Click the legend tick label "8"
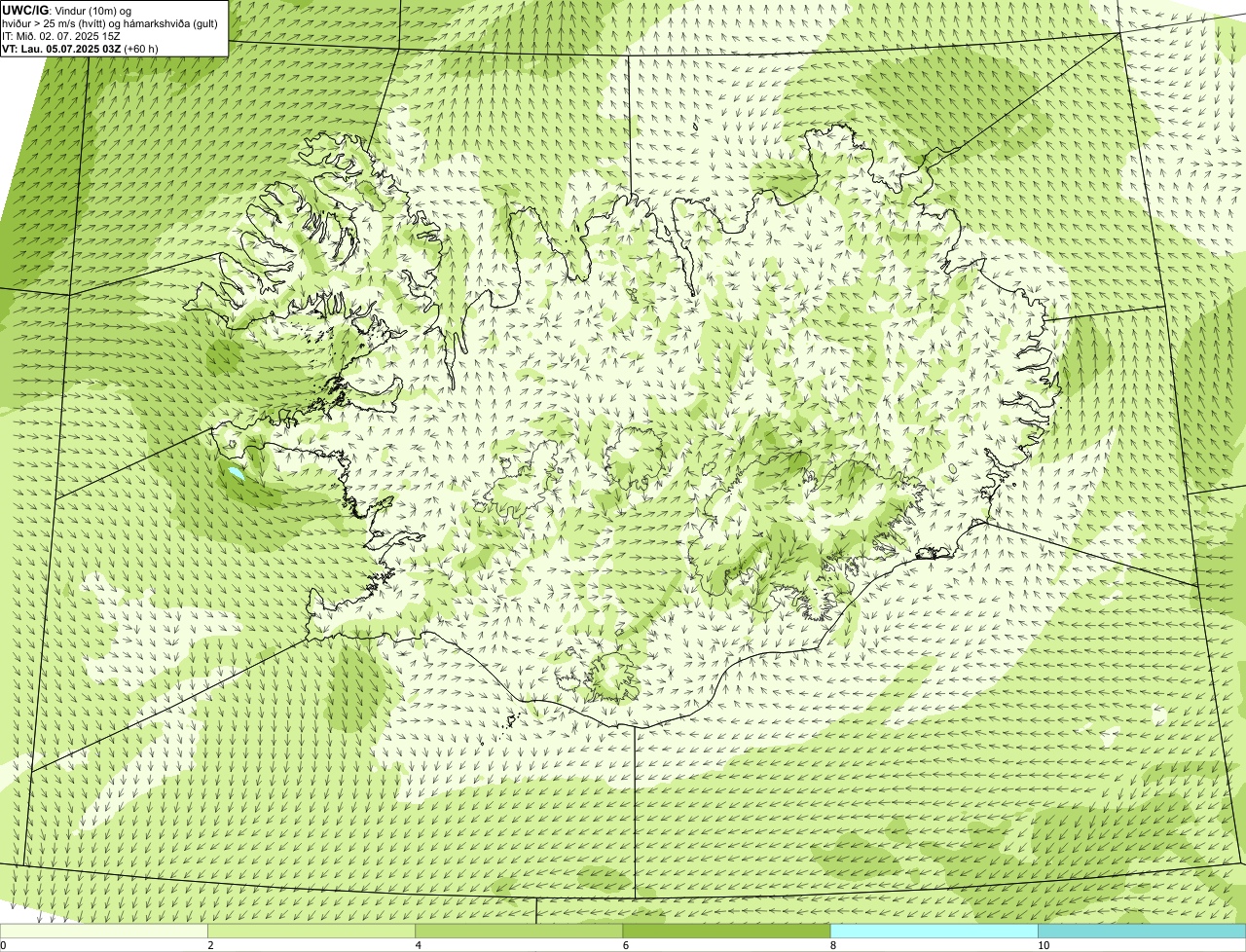 [x=833, y=945]
